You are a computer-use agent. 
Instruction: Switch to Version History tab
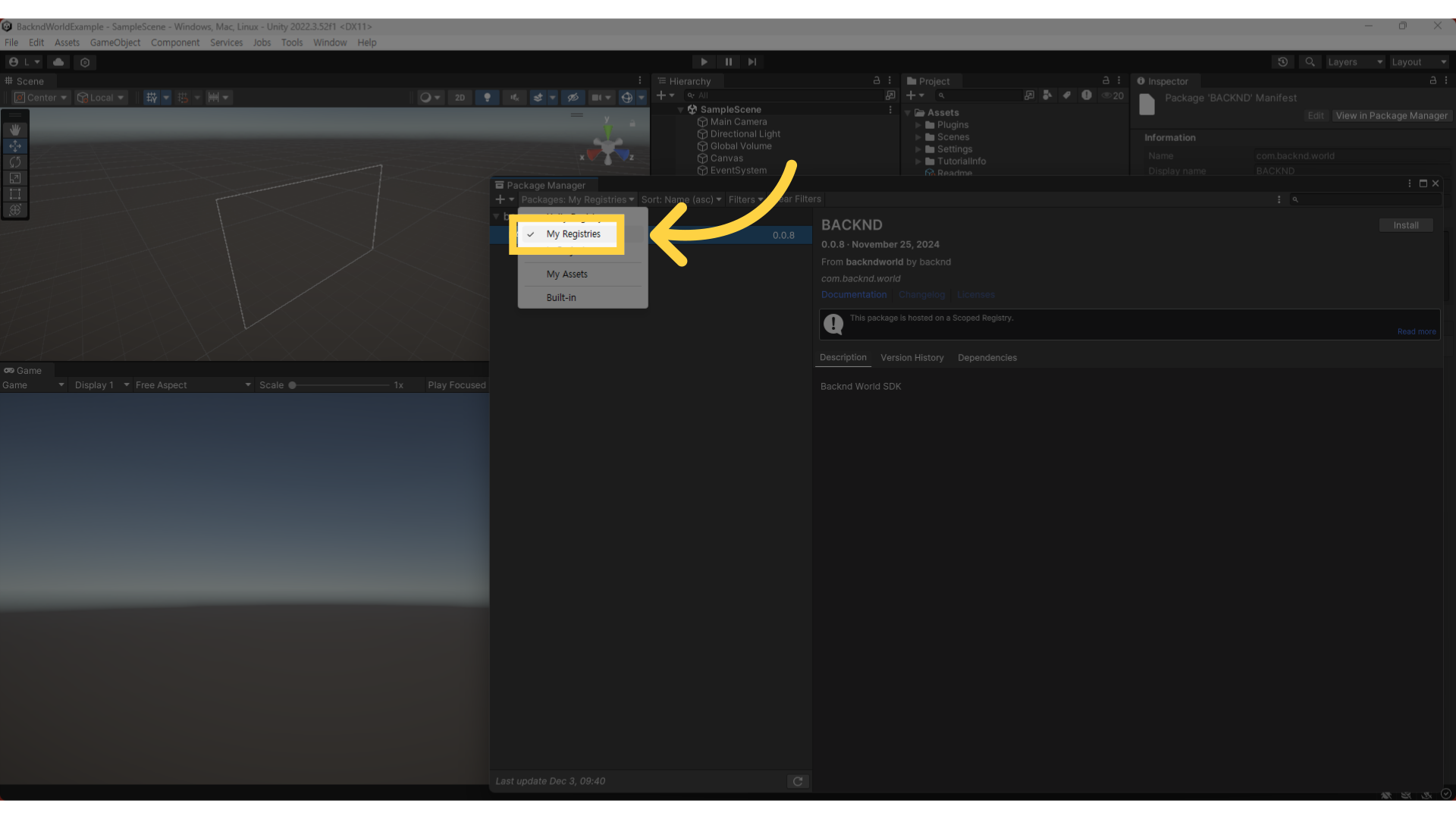(912, 357)
